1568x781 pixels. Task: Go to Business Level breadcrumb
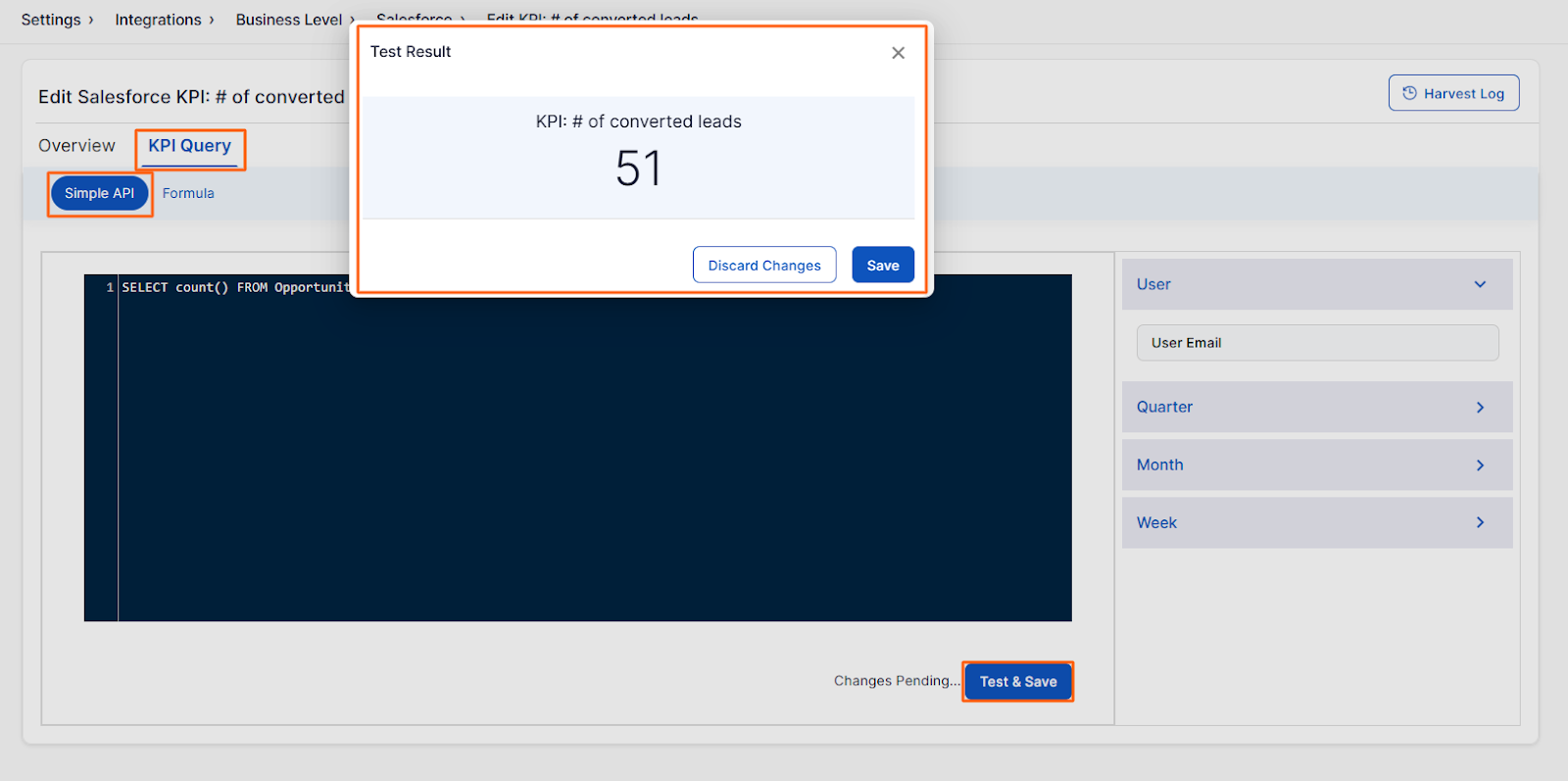click(289, 20)
